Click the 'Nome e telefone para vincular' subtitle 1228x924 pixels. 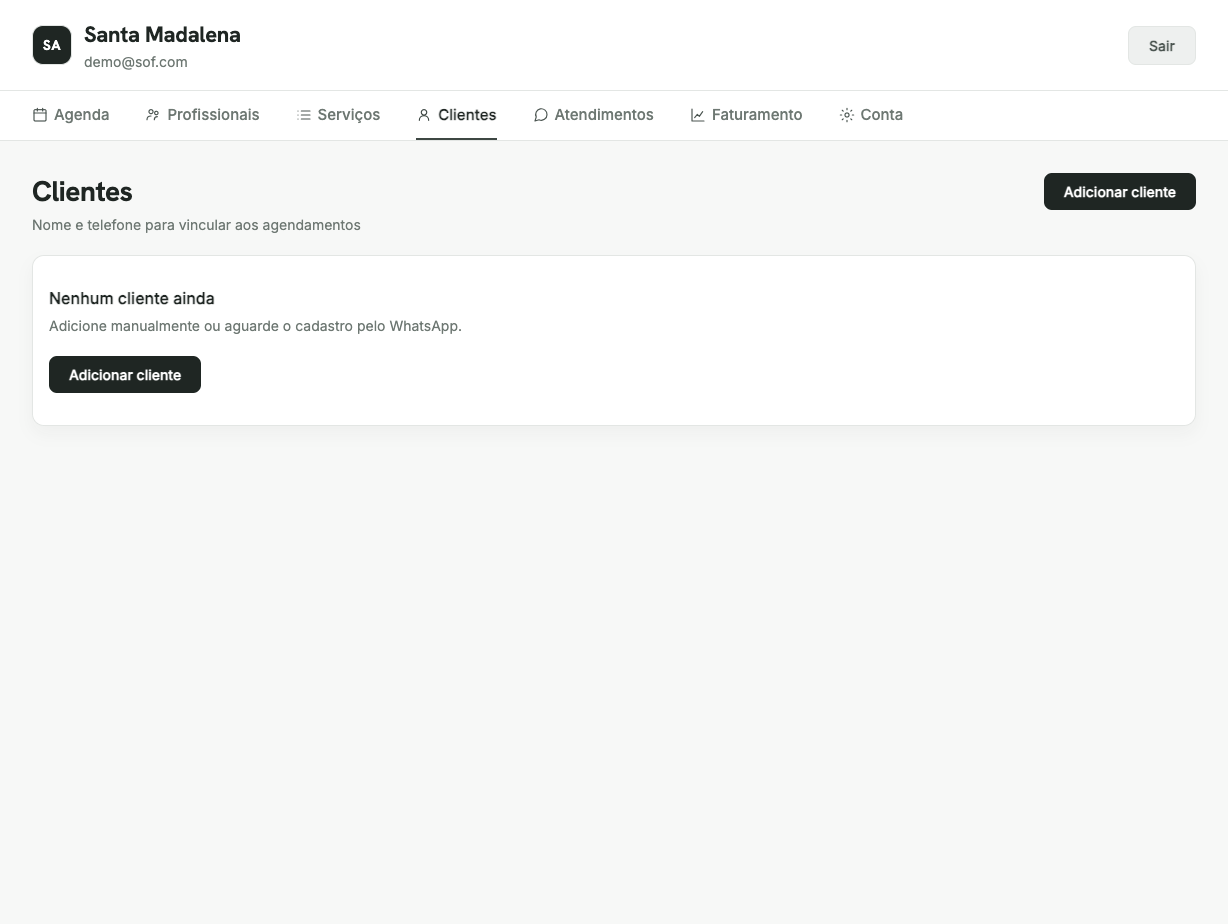pos(196,225)
